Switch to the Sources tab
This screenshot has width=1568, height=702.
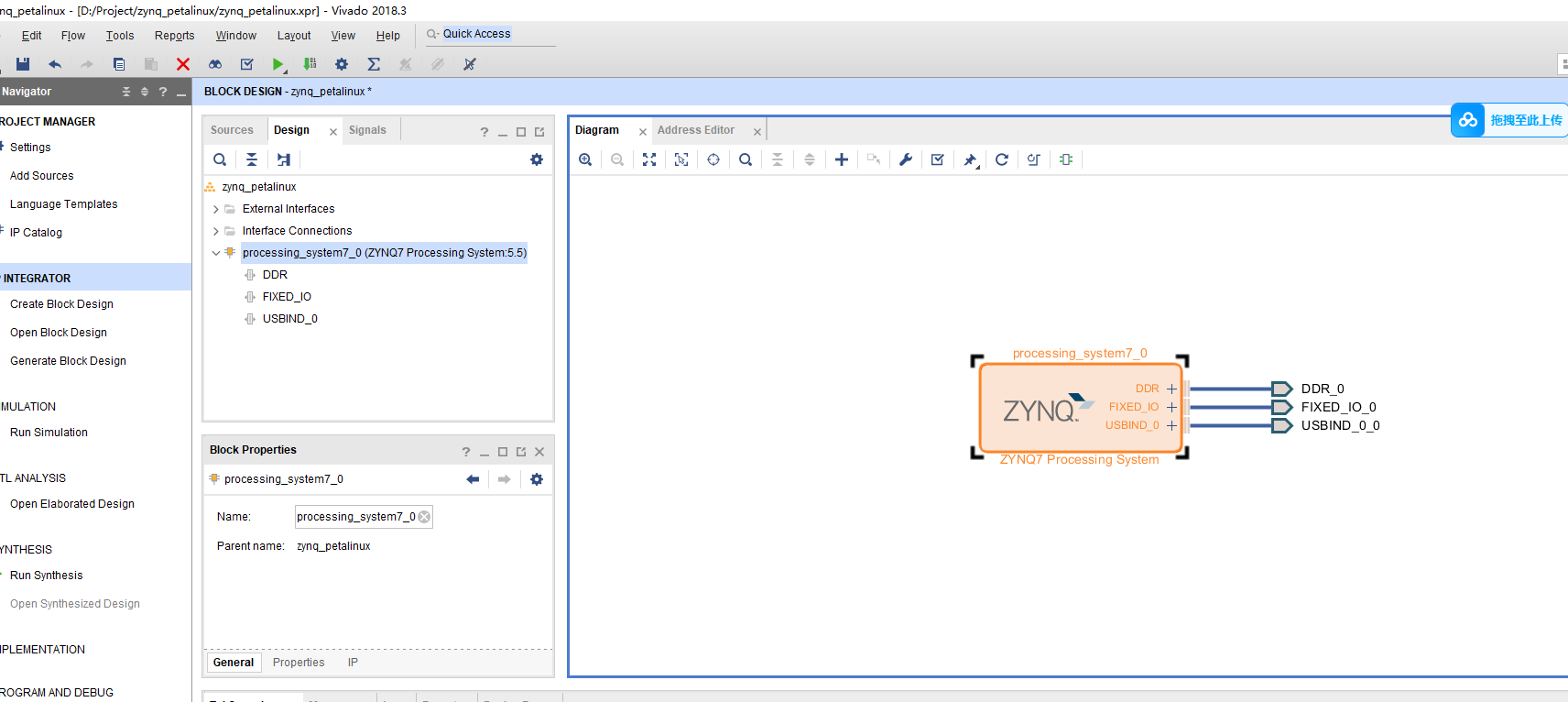pos(232,130)
